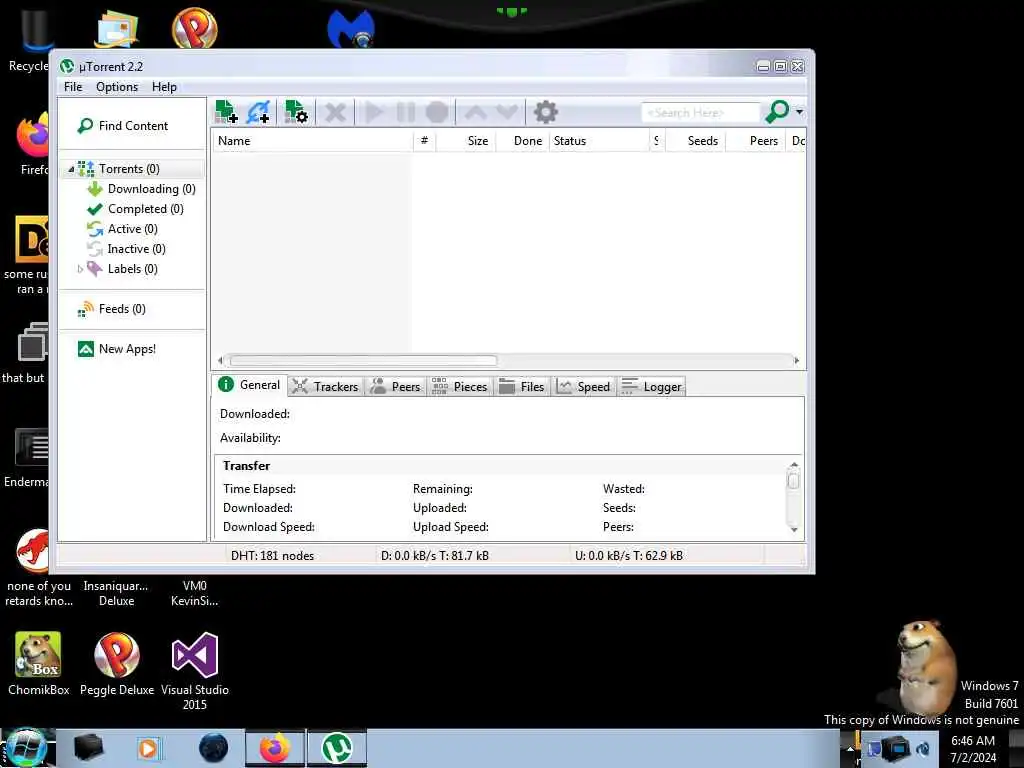The height and width of the screenshot is (768, 1024).
Task: Open Preferences via the gear icon
Action: (545, 112)
